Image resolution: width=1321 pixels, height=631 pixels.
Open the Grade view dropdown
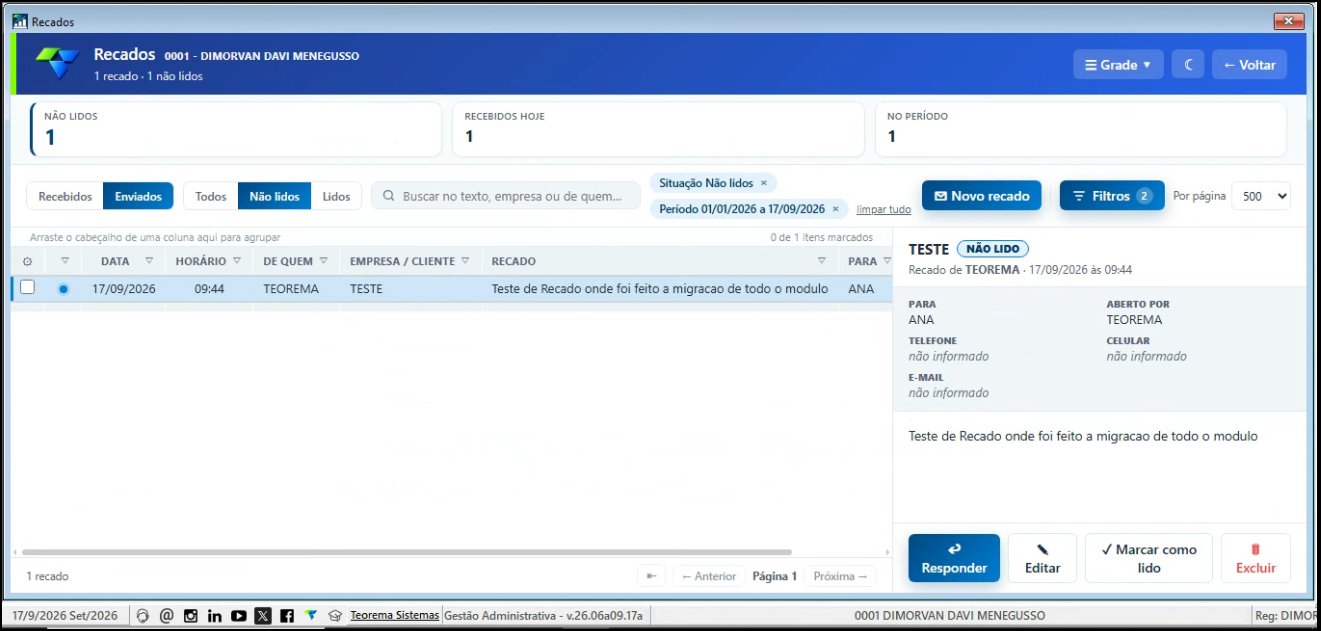[1118, 65]
